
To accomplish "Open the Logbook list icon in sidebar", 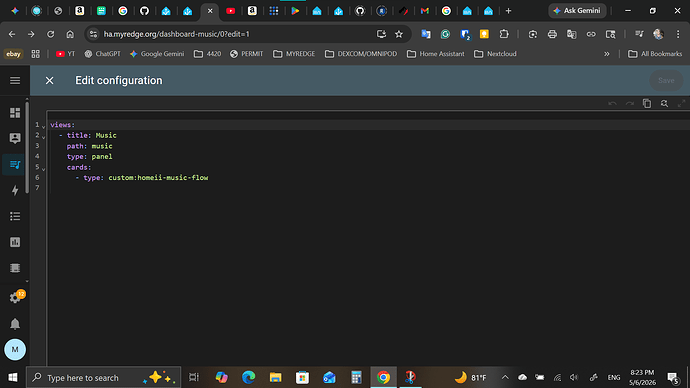I will click(15, 216).
